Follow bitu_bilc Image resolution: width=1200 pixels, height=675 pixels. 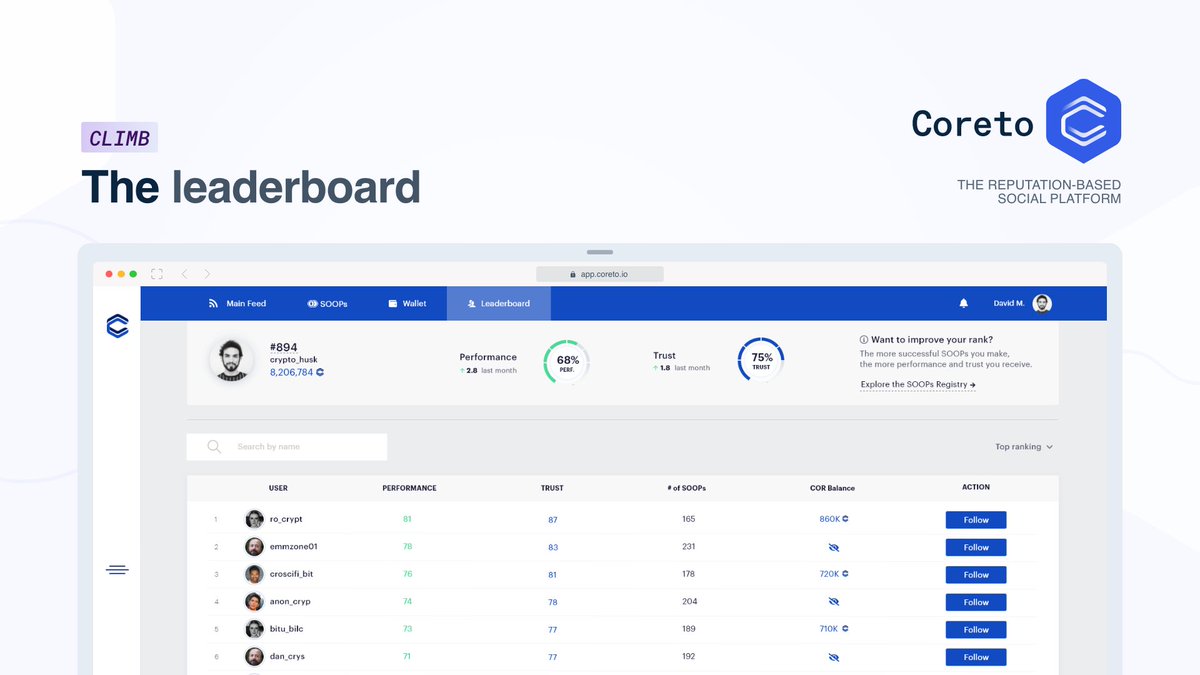[x=976, y=630]
